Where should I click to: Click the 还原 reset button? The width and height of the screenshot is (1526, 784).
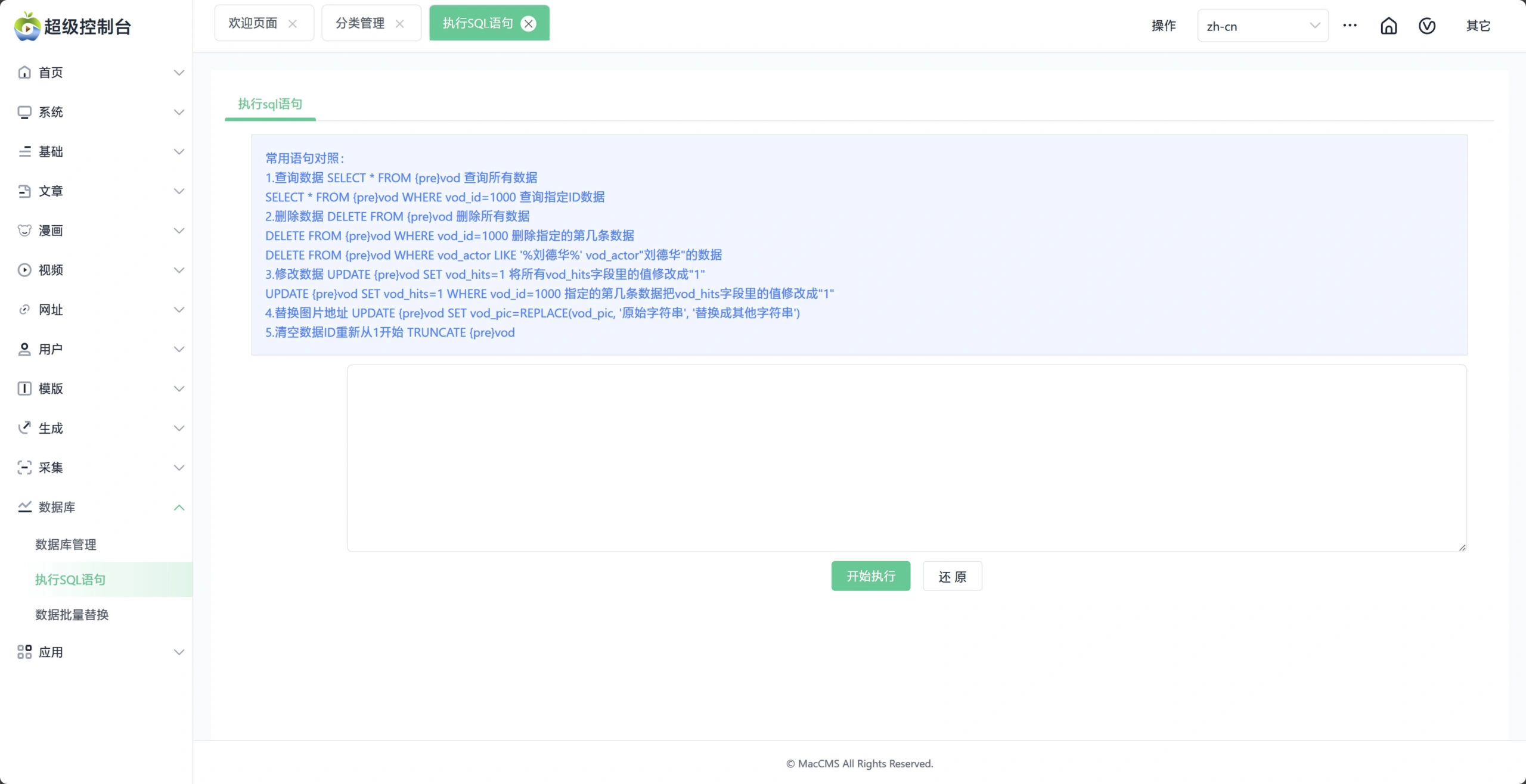click(952, 576)
